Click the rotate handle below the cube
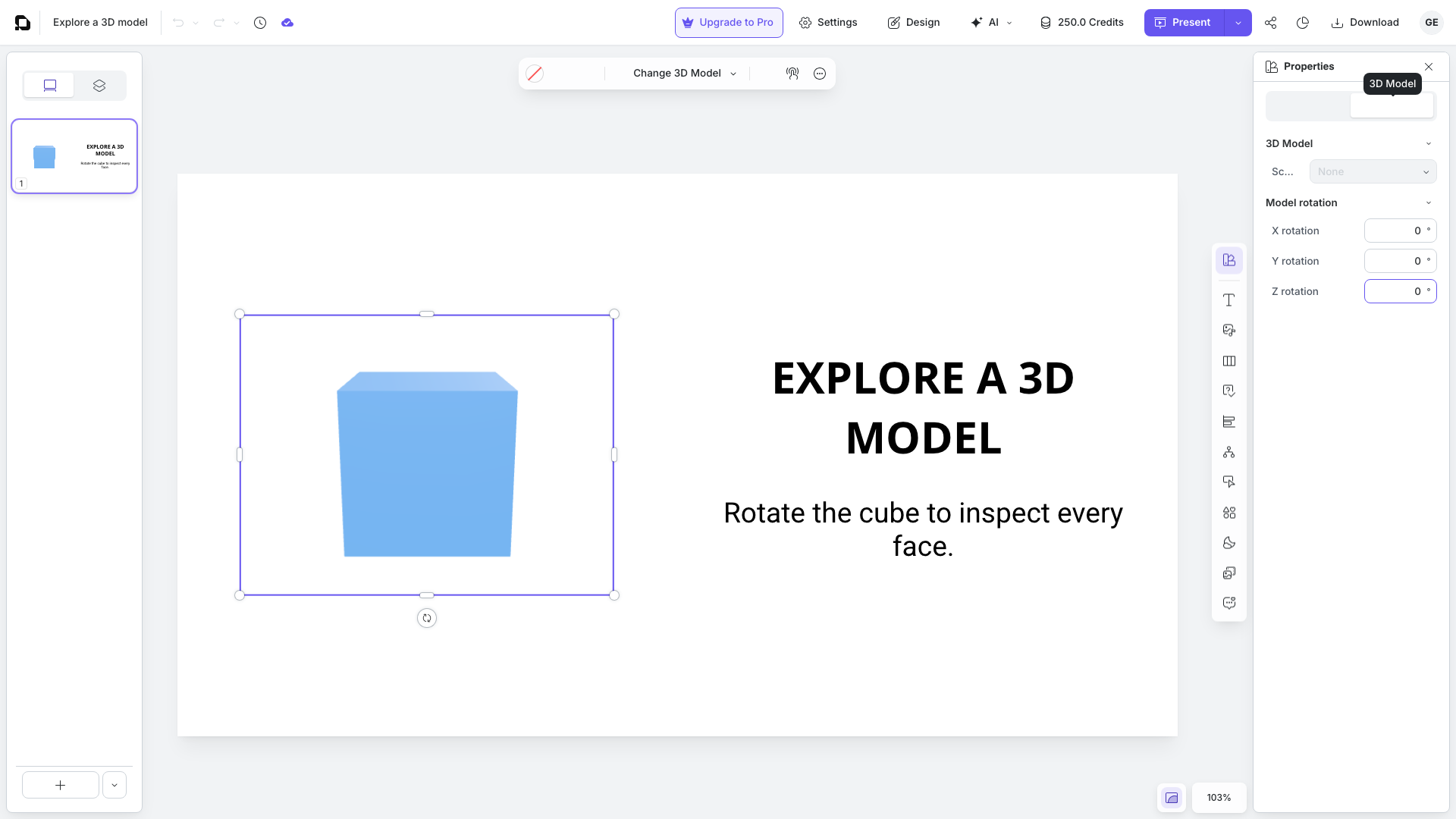The width and height of the screenshot is (1456, 819). (x=427, y=619)
